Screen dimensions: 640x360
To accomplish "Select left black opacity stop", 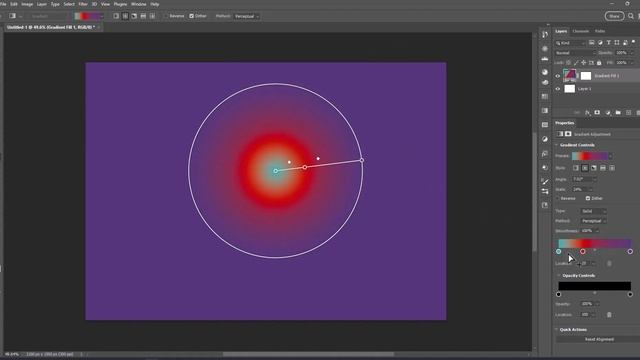I will pyautogui.click(x=559, y=294).
